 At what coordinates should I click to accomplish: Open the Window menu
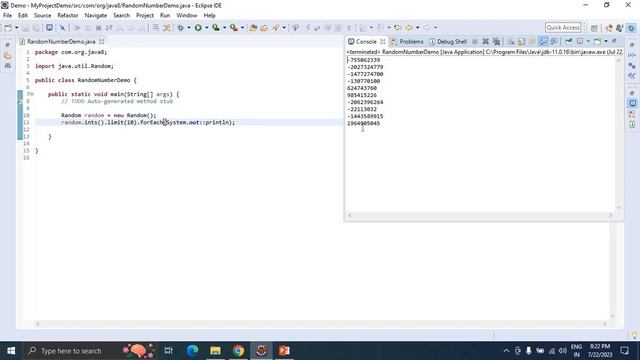point(187,16)
